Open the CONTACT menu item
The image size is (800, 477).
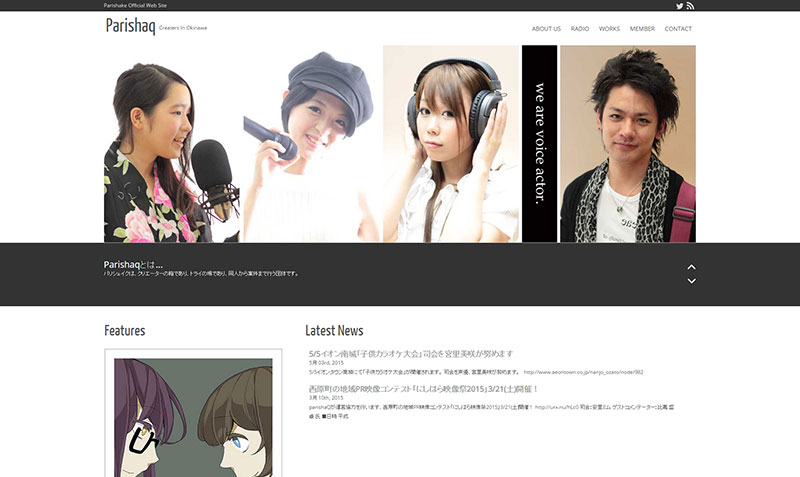[678, 29]
